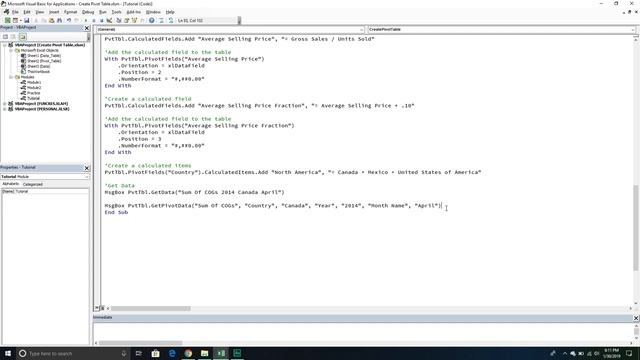Switch to the Alphabetic properties tab
The width and height of the screenshot is (640, 360).
pyautogui.click(x=11, y=184)
